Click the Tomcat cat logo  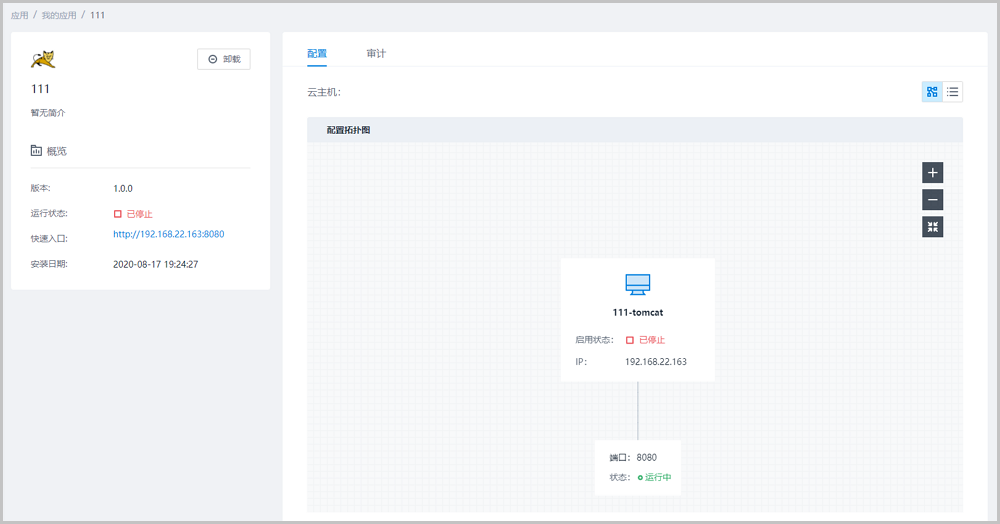point(42,59)
